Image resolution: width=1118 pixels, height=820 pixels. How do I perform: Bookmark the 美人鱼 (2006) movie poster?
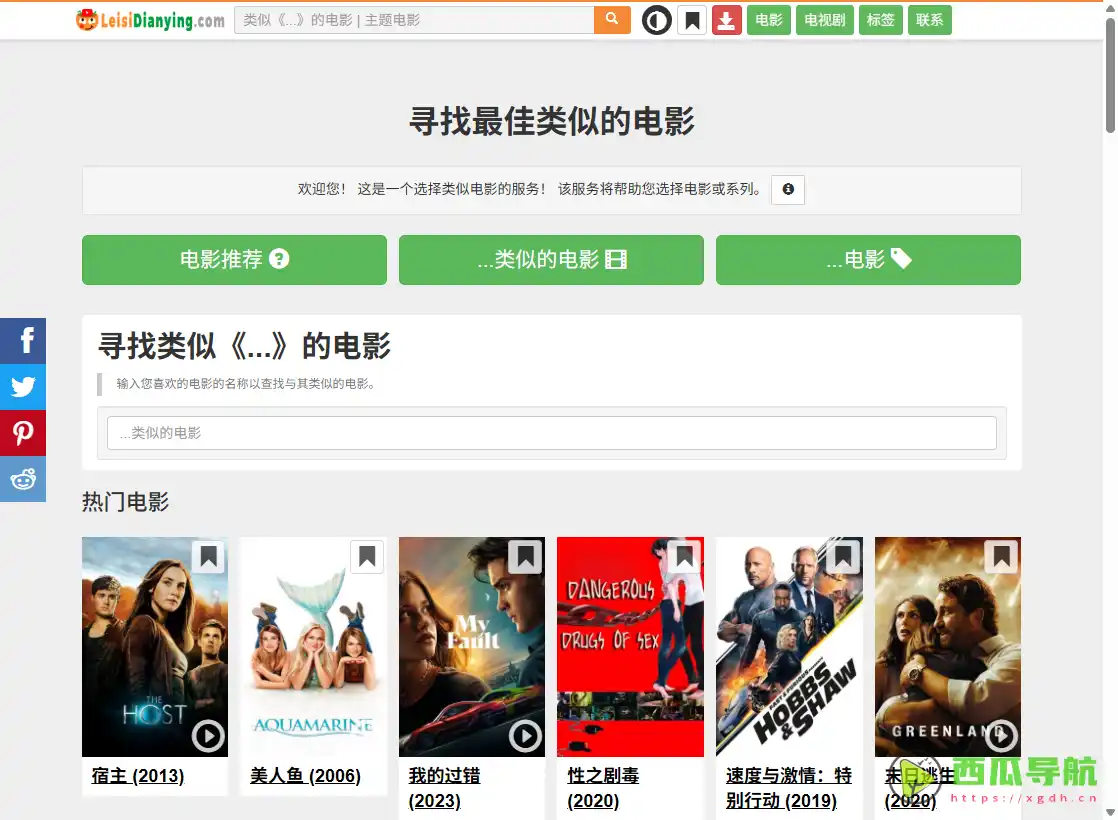(366, 557)
